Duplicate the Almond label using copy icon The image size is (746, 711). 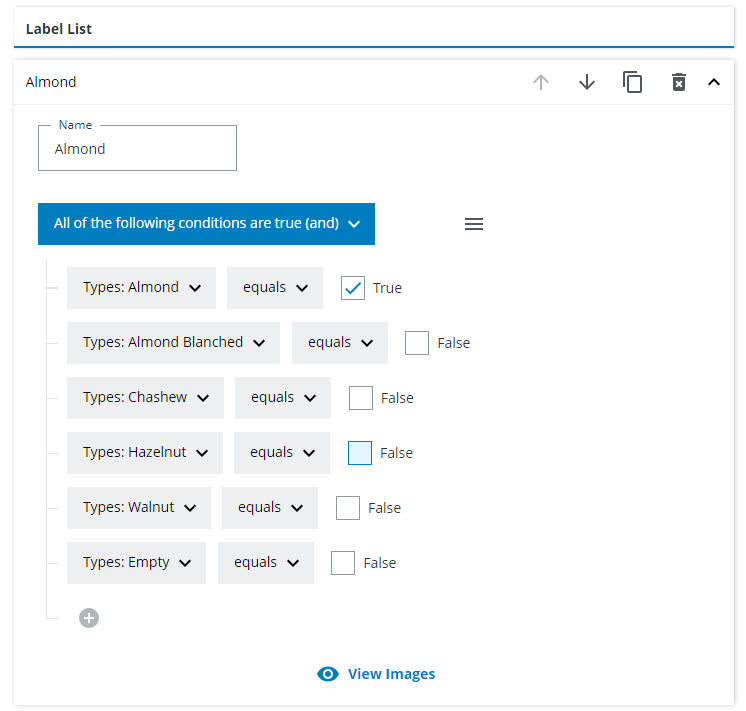[x=633, y=82]
